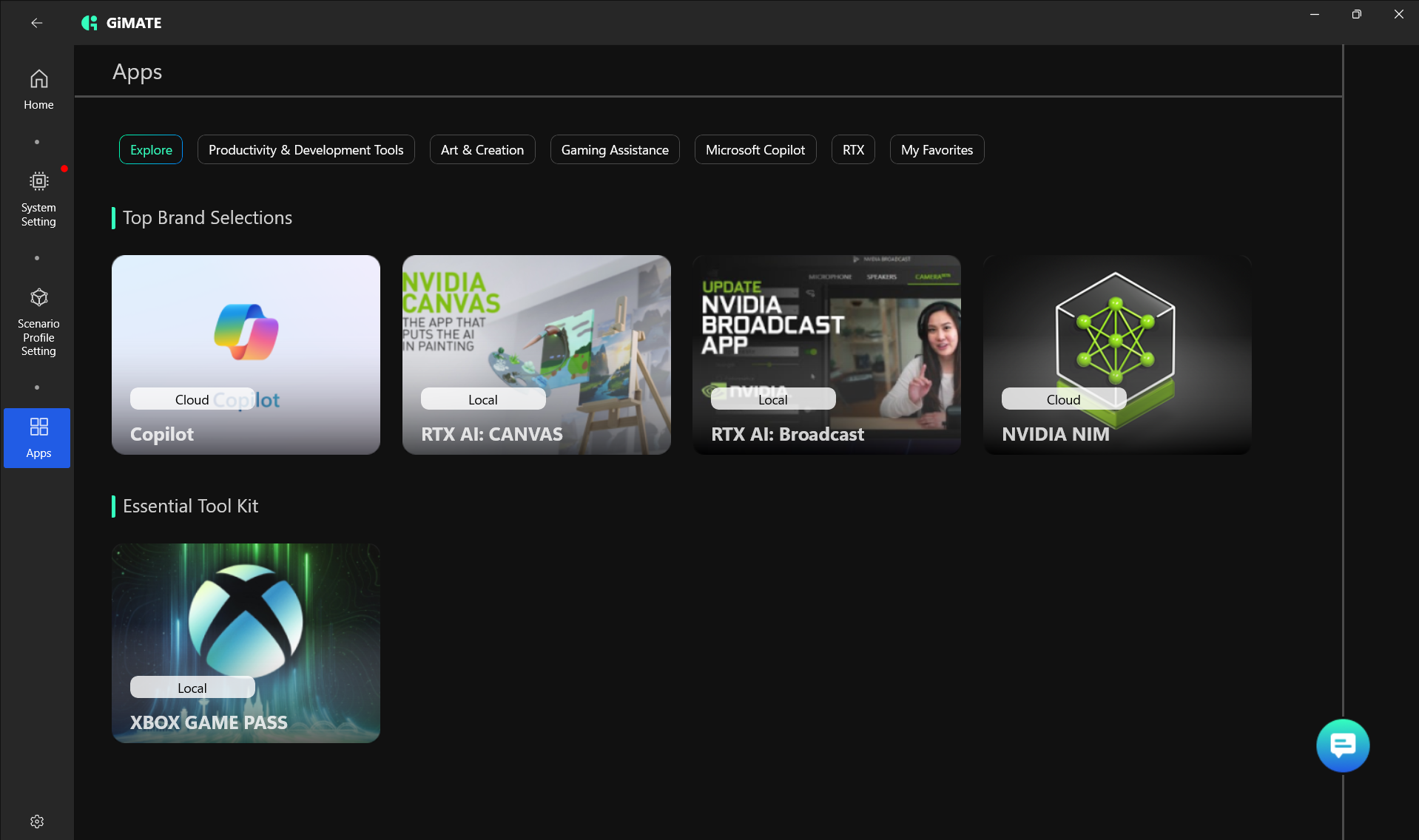1419x840 pixels.
Task: Click the Essential Tool Kit heading
Action: coord(190,506)
